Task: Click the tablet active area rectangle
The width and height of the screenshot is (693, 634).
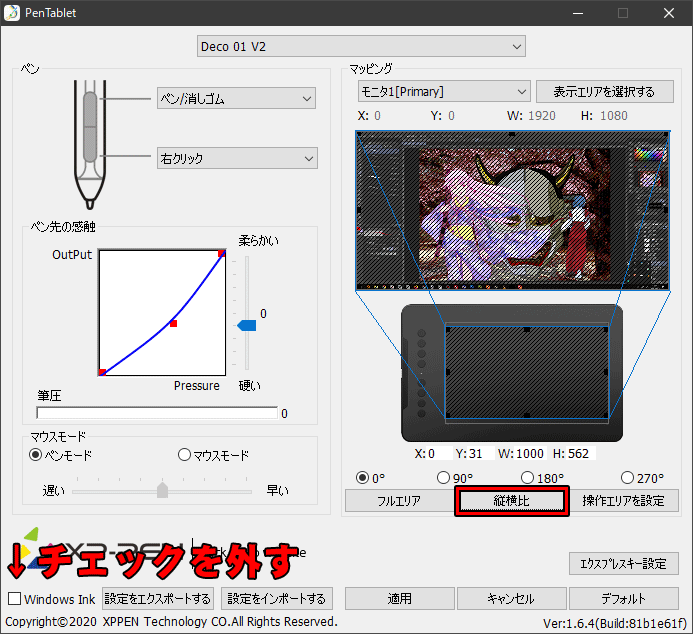Action: (527, 372)
